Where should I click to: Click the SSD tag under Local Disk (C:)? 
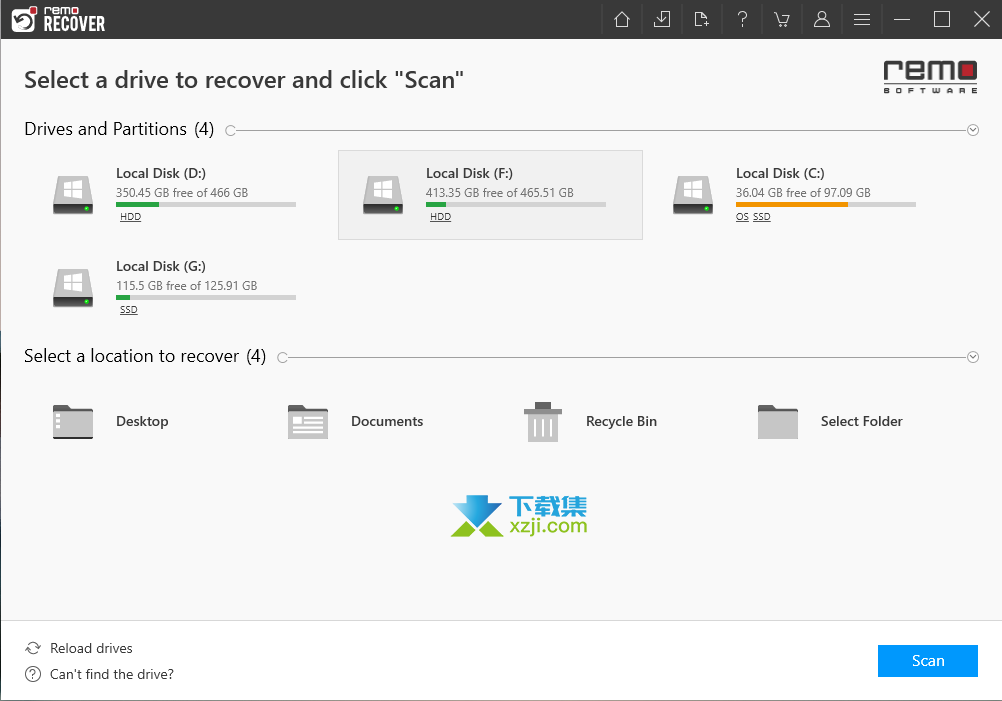pos(762,217)
